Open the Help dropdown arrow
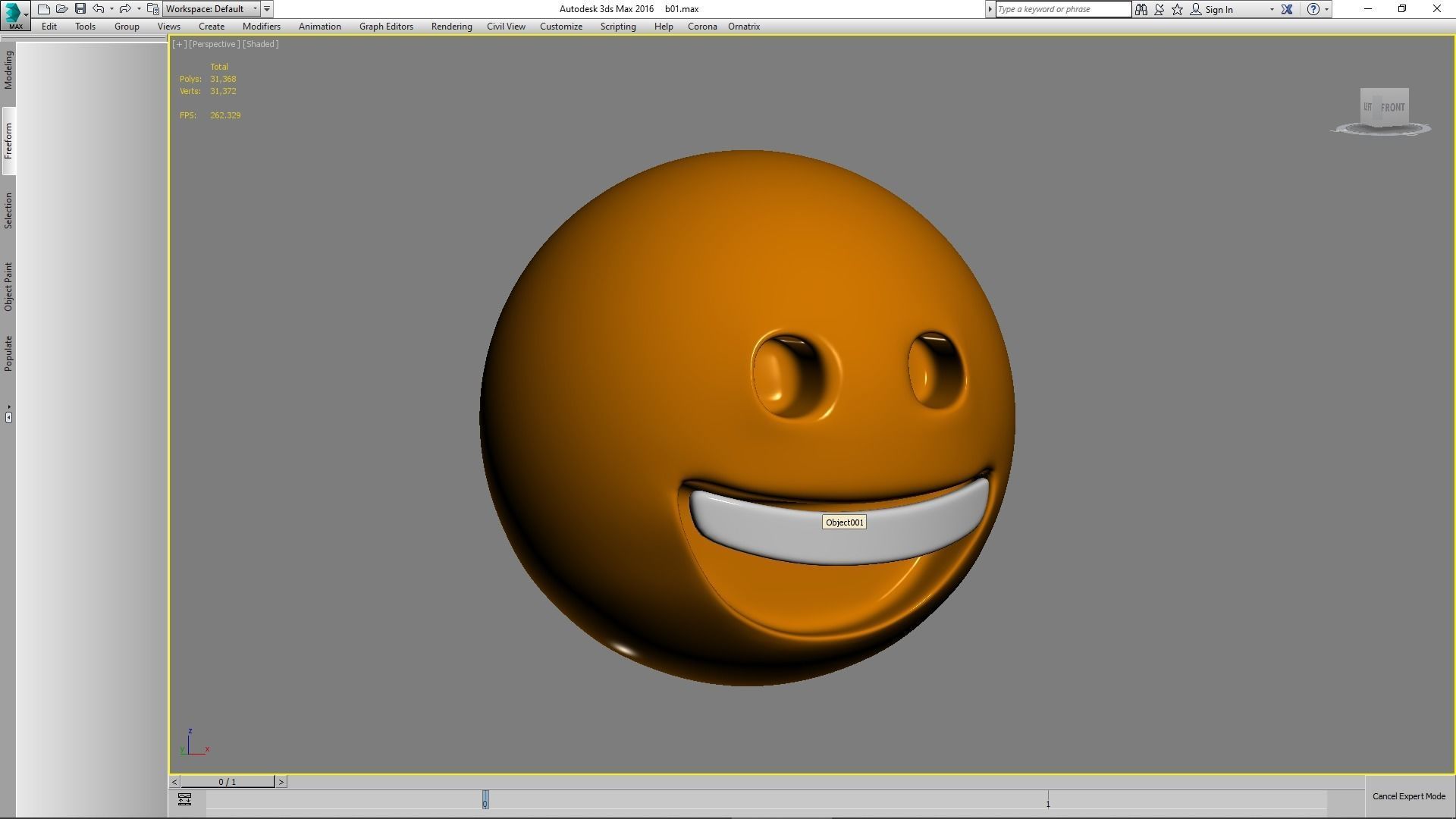Screen dimensions: 1456x819 tap(1326, 9)
